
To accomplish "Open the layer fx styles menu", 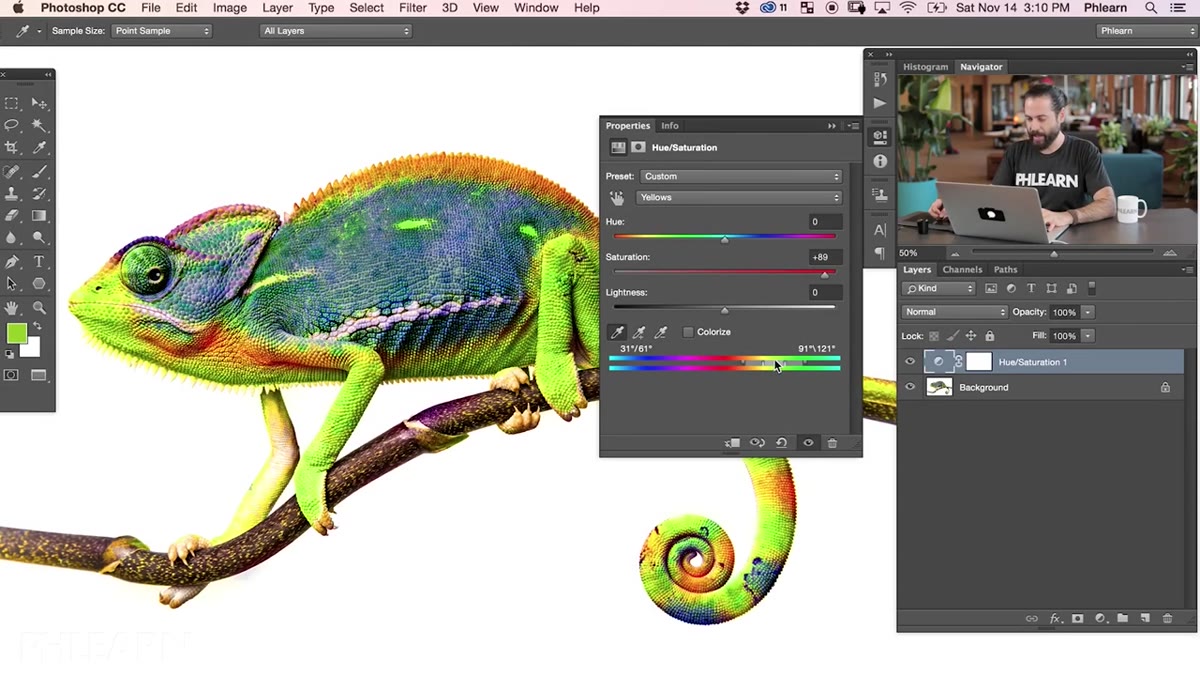I will 1055,619.
